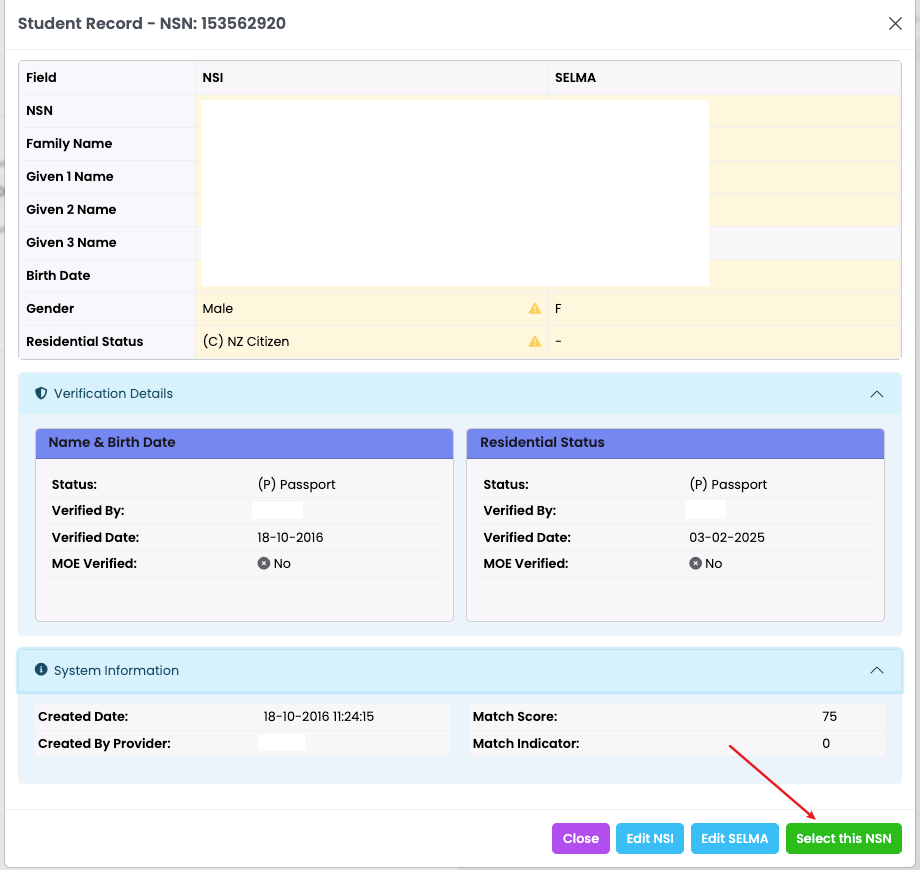The width and height of the screenshot is (920, 870).
Task: Click the F value in SELMA gender
Action: click(x=558, y=309)
